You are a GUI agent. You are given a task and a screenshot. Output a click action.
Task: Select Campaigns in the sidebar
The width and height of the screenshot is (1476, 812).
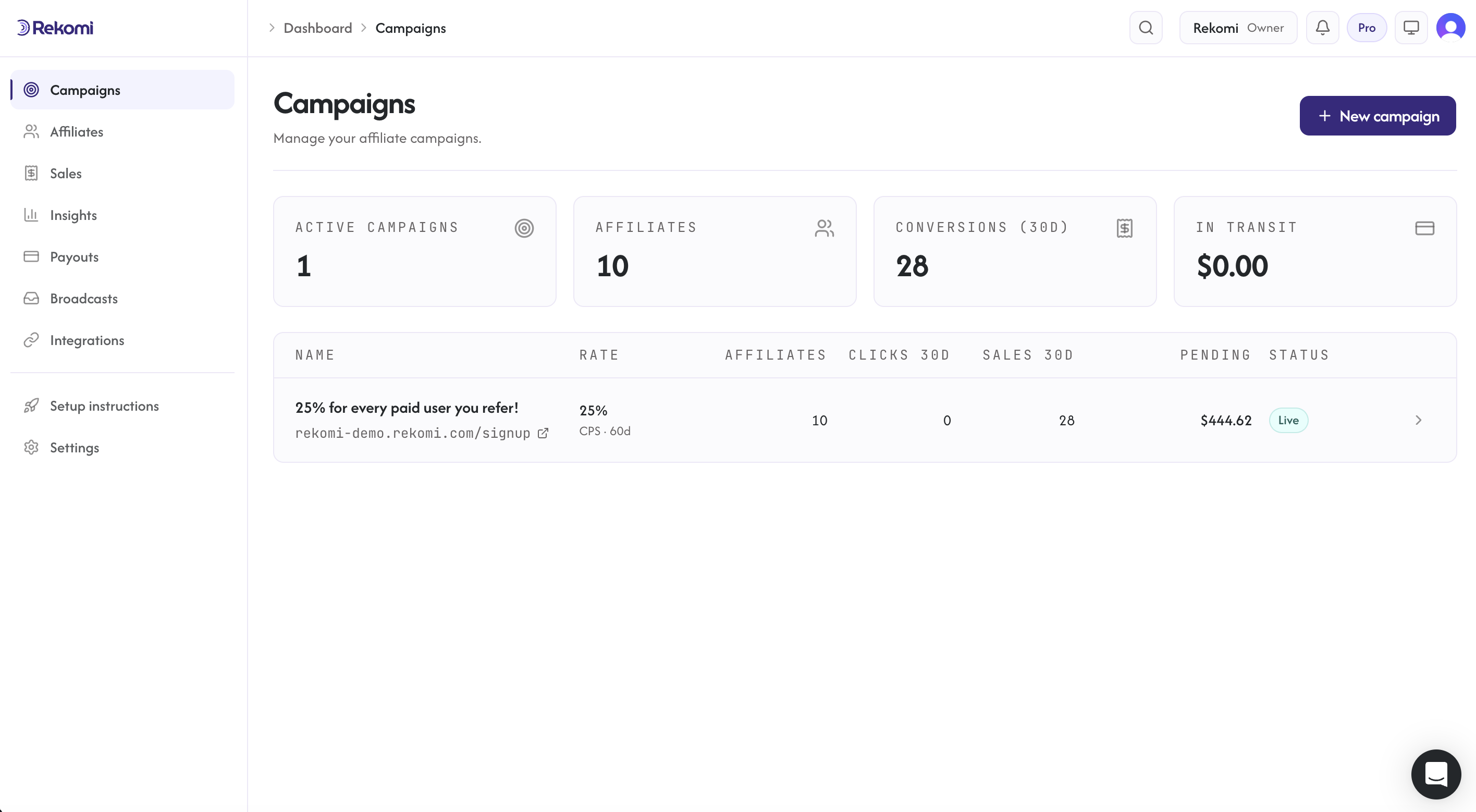coord(122,90)
